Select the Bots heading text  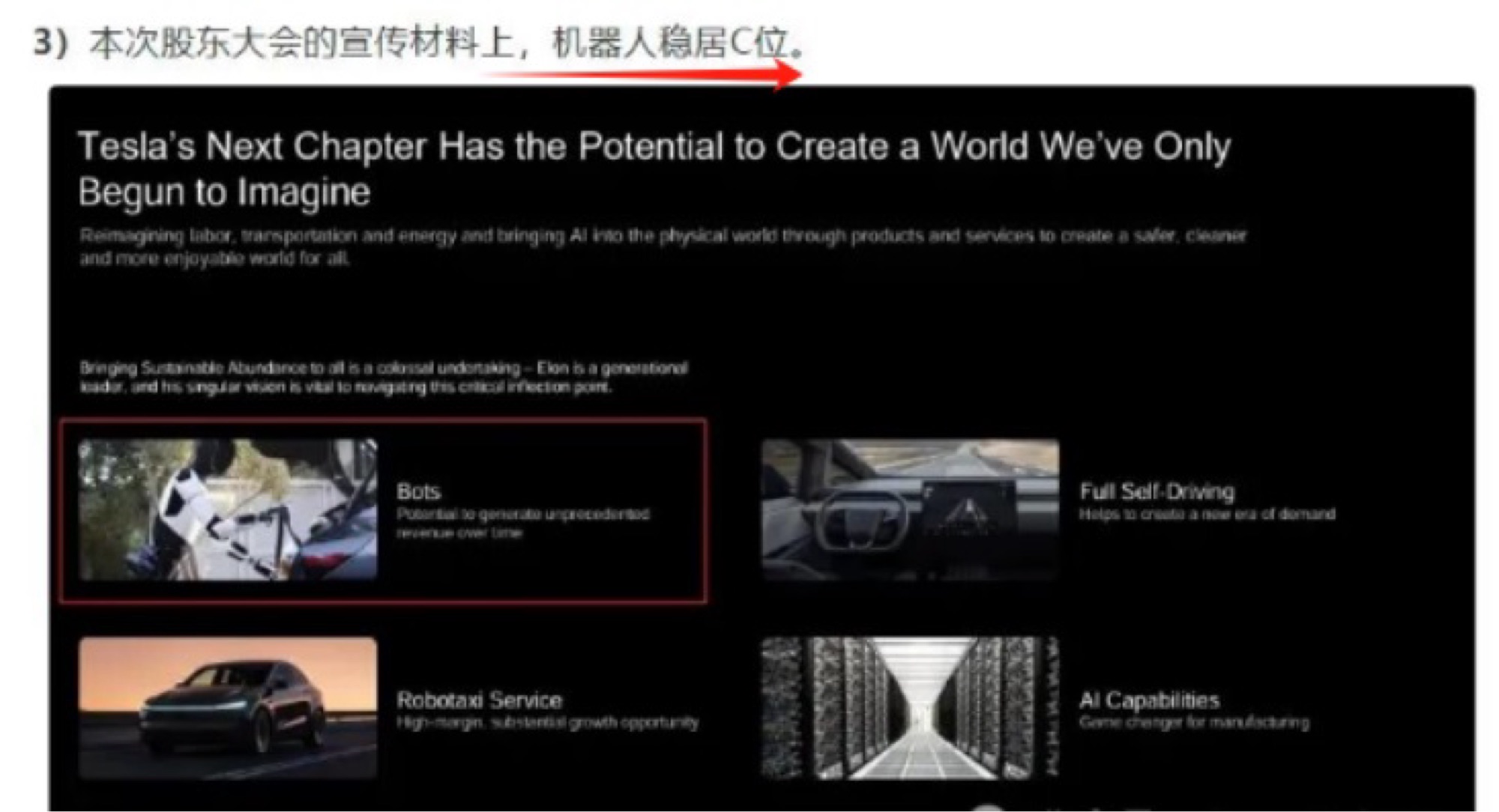point(418,491)
